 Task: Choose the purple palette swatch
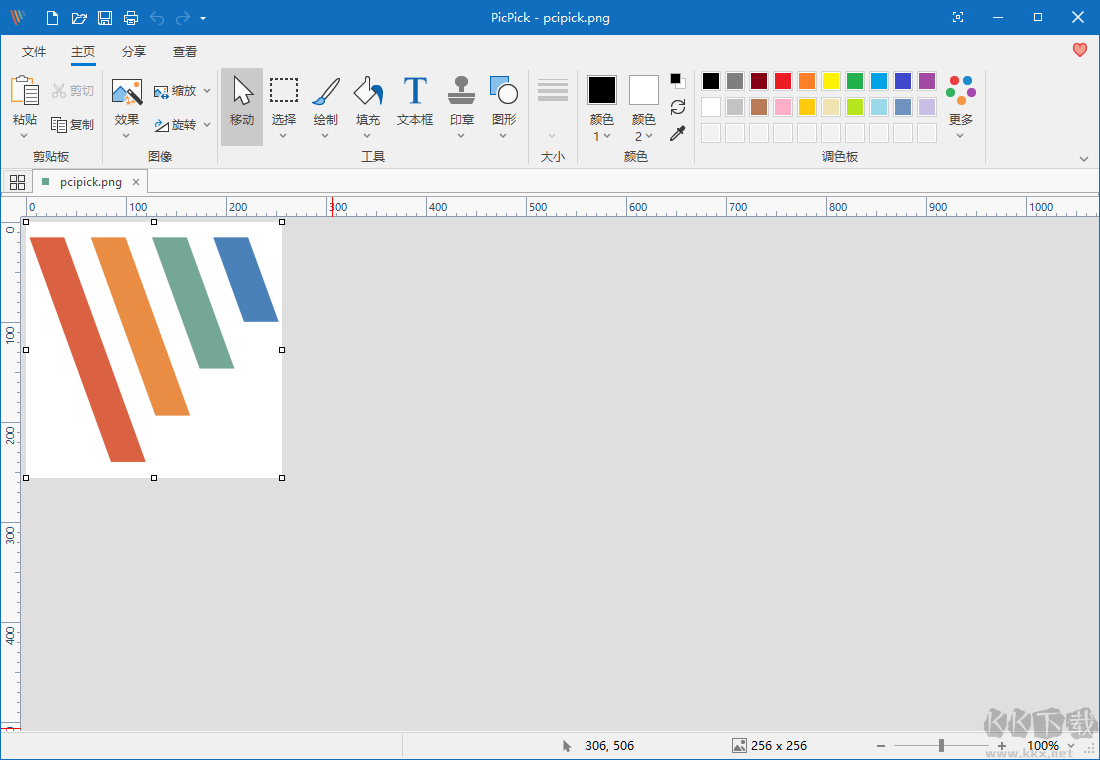point(927,81)
